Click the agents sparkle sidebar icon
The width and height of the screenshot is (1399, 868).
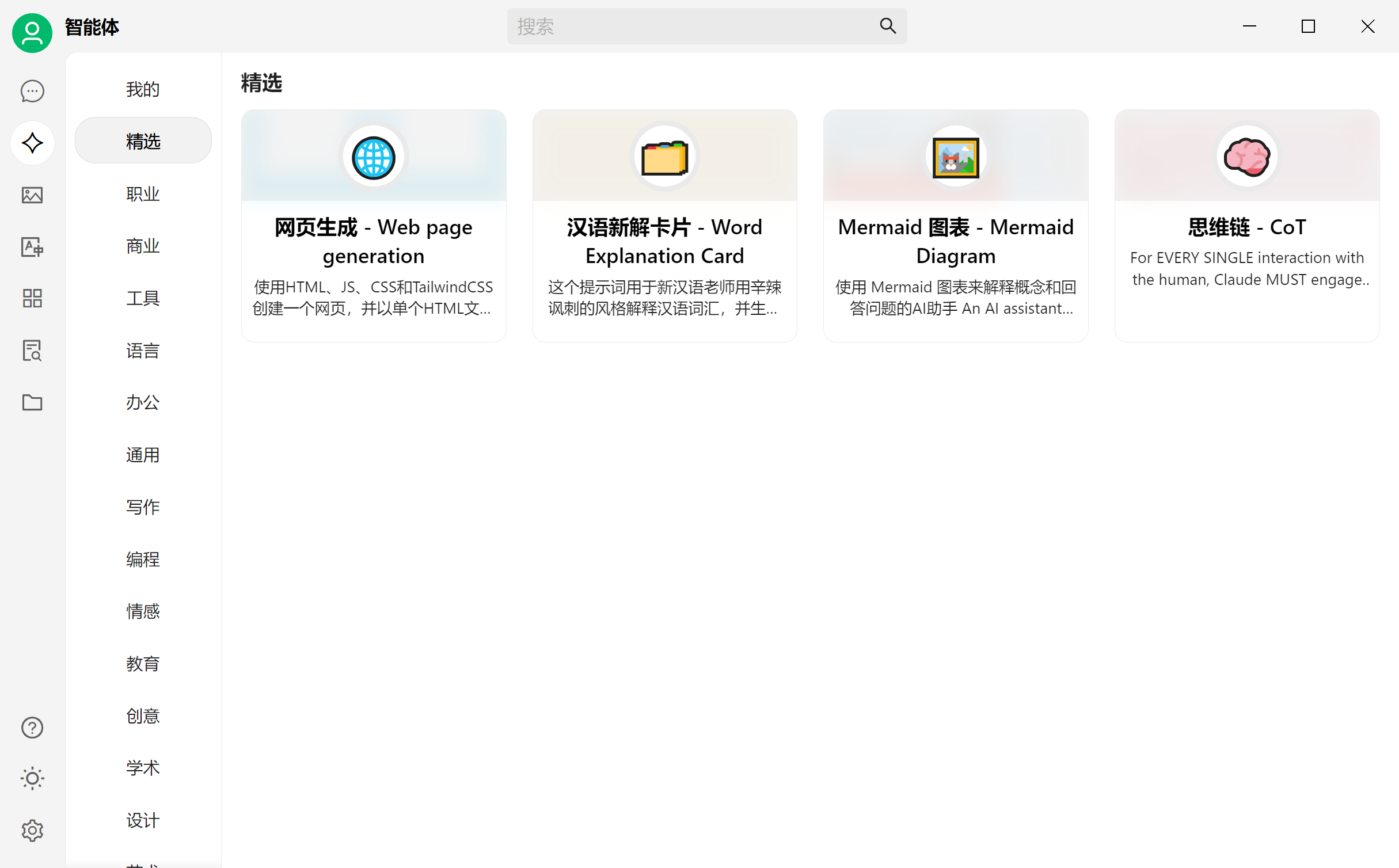pos(32,143)
